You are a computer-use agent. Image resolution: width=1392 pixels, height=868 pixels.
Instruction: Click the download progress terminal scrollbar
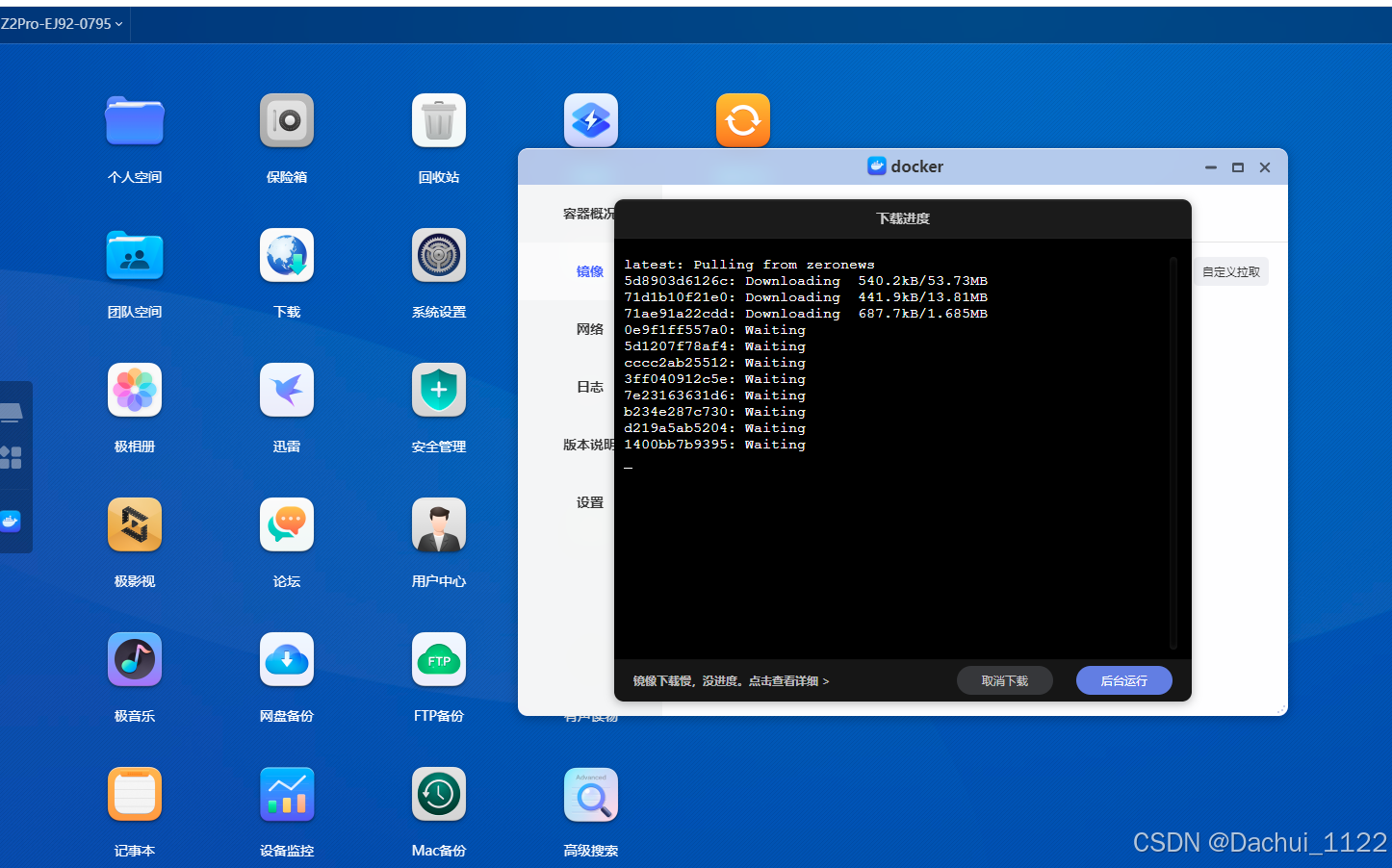tap(1173, 452)
